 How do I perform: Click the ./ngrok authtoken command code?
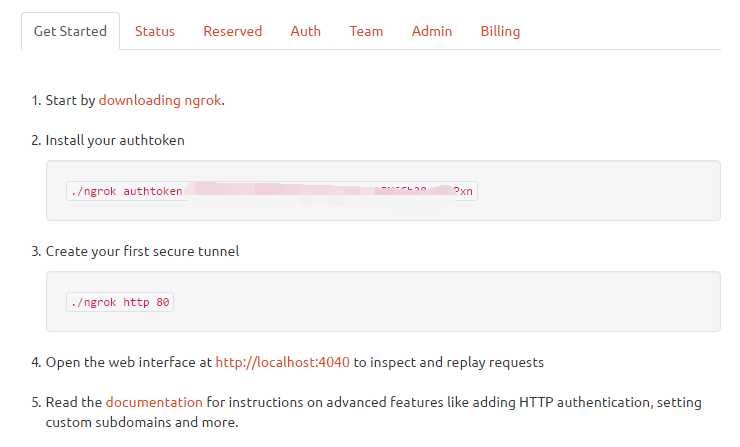272,191
